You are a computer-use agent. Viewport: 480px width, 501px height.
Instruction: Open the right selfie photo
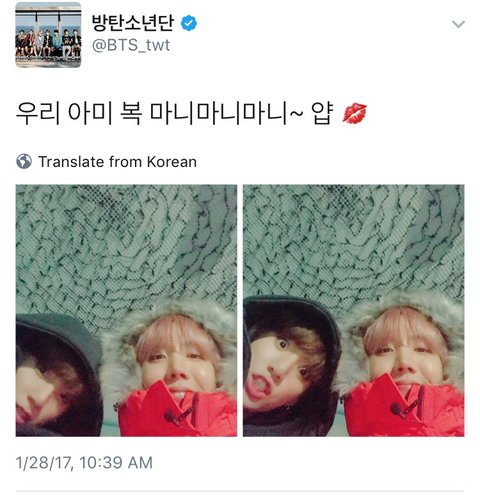[x=353, y=310]
